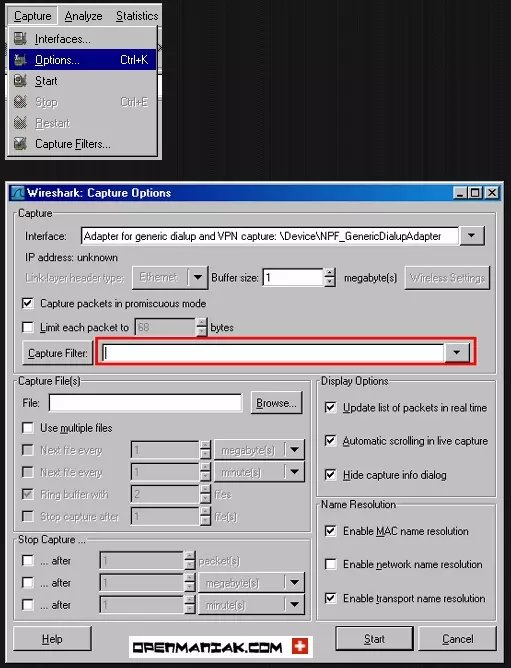Click the Interface adapter name field

pyautogui.click(x=270, y=236)
